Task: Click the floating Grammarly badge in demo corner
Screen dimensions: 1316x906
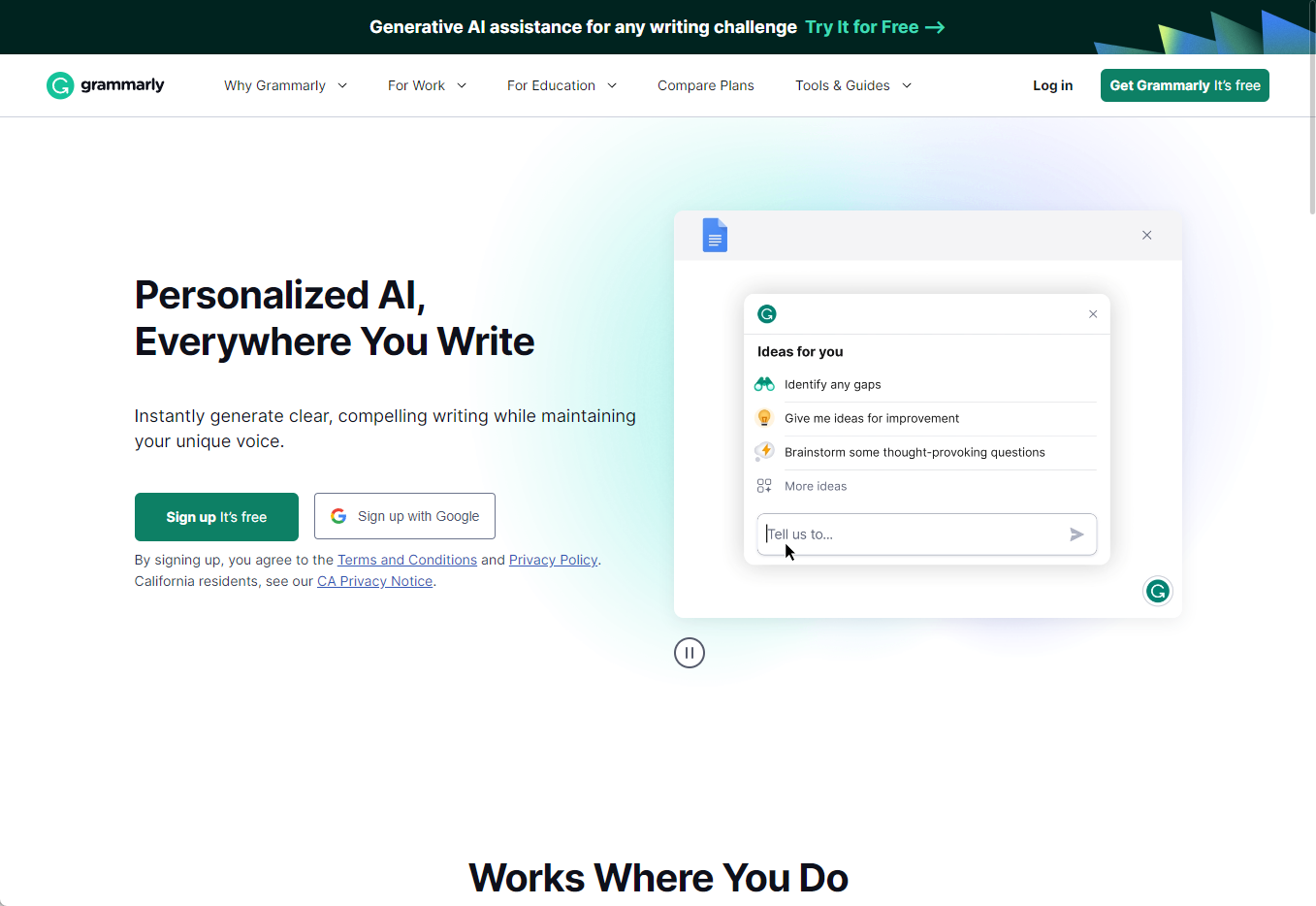Action: pos(1158,591)
